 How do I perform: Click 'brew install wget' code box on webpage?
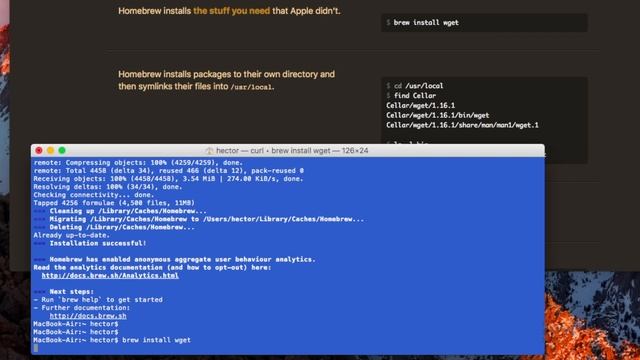point(484,23)
